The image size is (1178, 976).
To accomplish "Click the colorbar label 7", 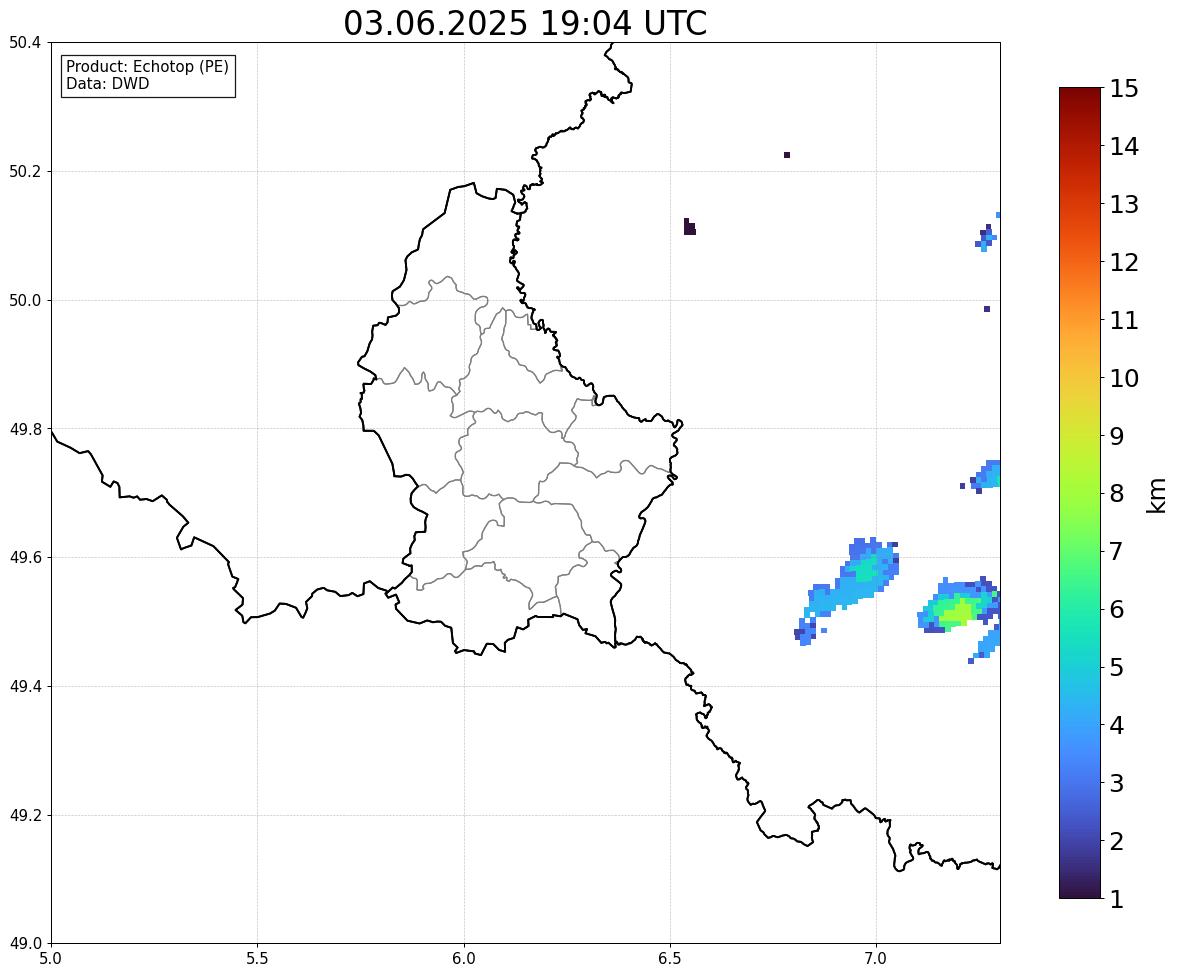I will [x=1116, y=551].
